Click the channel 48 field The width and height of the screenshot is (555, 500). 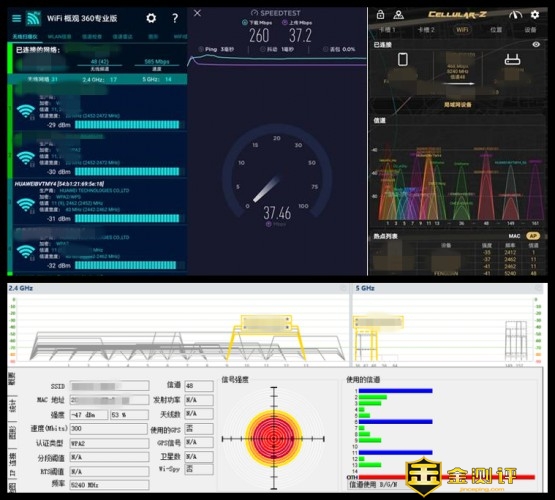(199, 386)
